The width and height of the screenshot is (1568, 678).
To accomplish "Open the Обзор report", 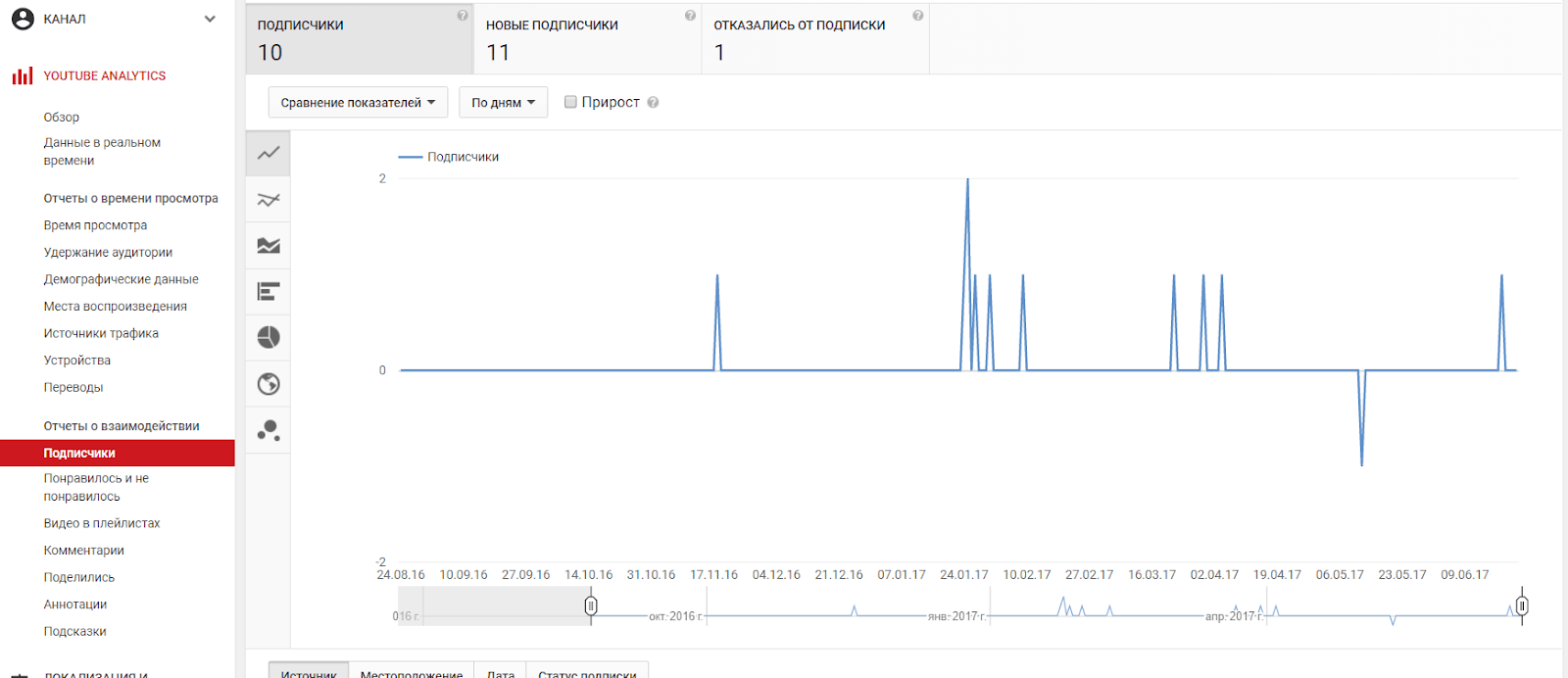I will (x=62, y=118).
